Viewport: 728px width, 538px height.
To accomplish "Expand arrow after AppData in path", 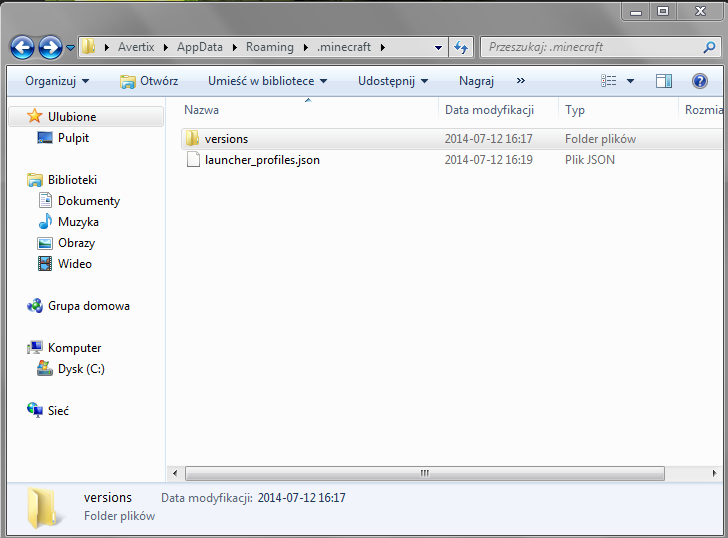I will (x=234, y=47).
